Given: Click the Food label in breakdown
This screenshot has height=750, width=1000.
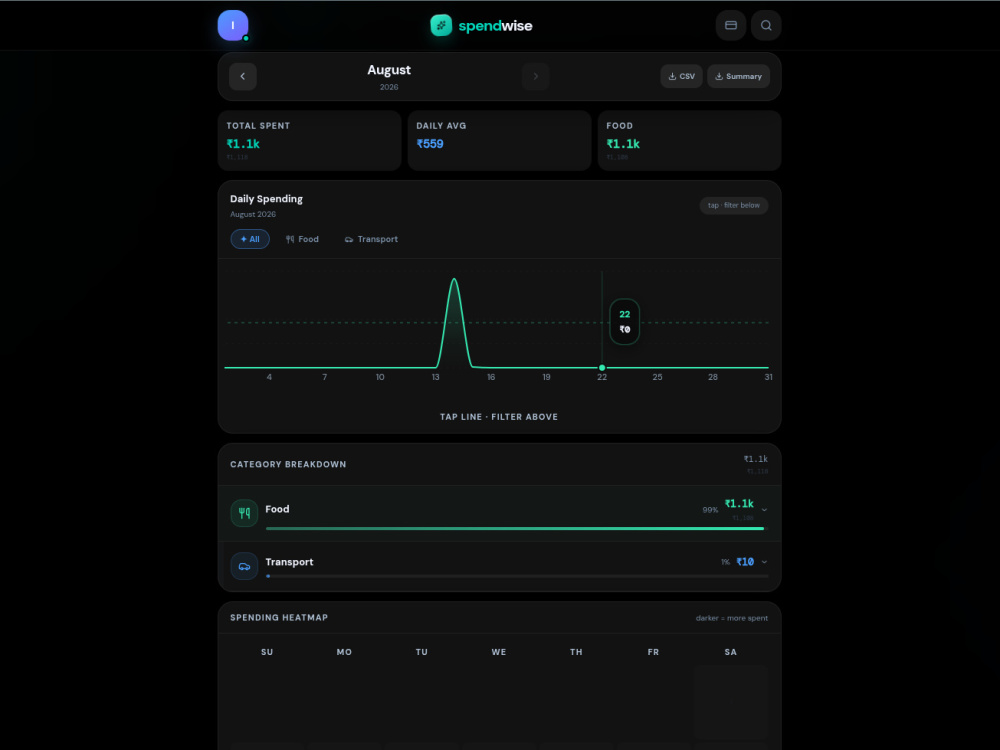Looking at the screenshot, I should 277,509.
